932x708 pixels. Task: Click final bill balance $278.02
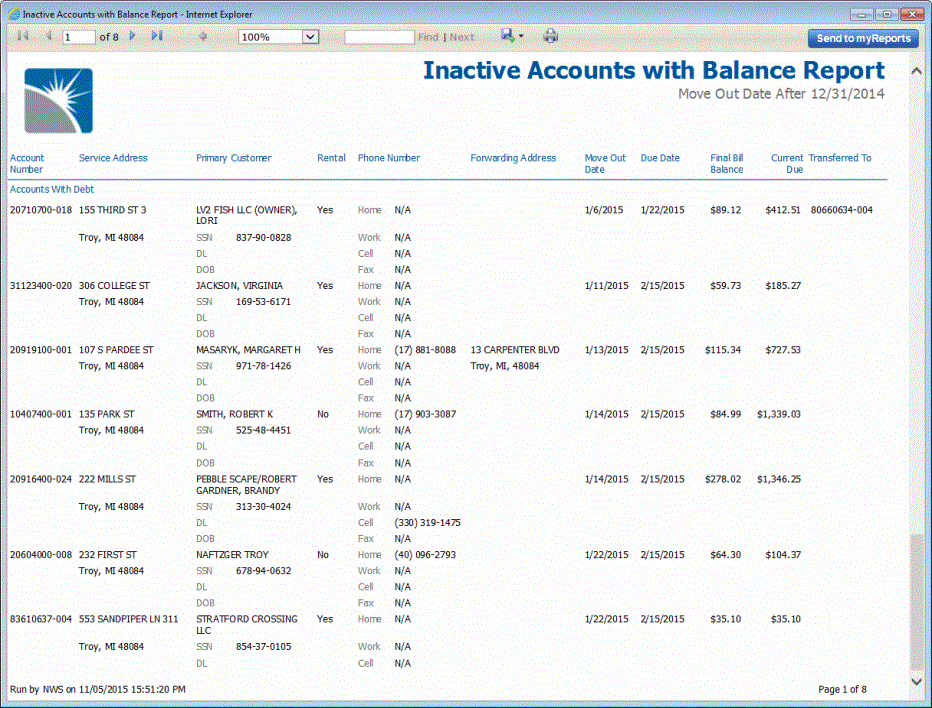click(x=723, y=479)
